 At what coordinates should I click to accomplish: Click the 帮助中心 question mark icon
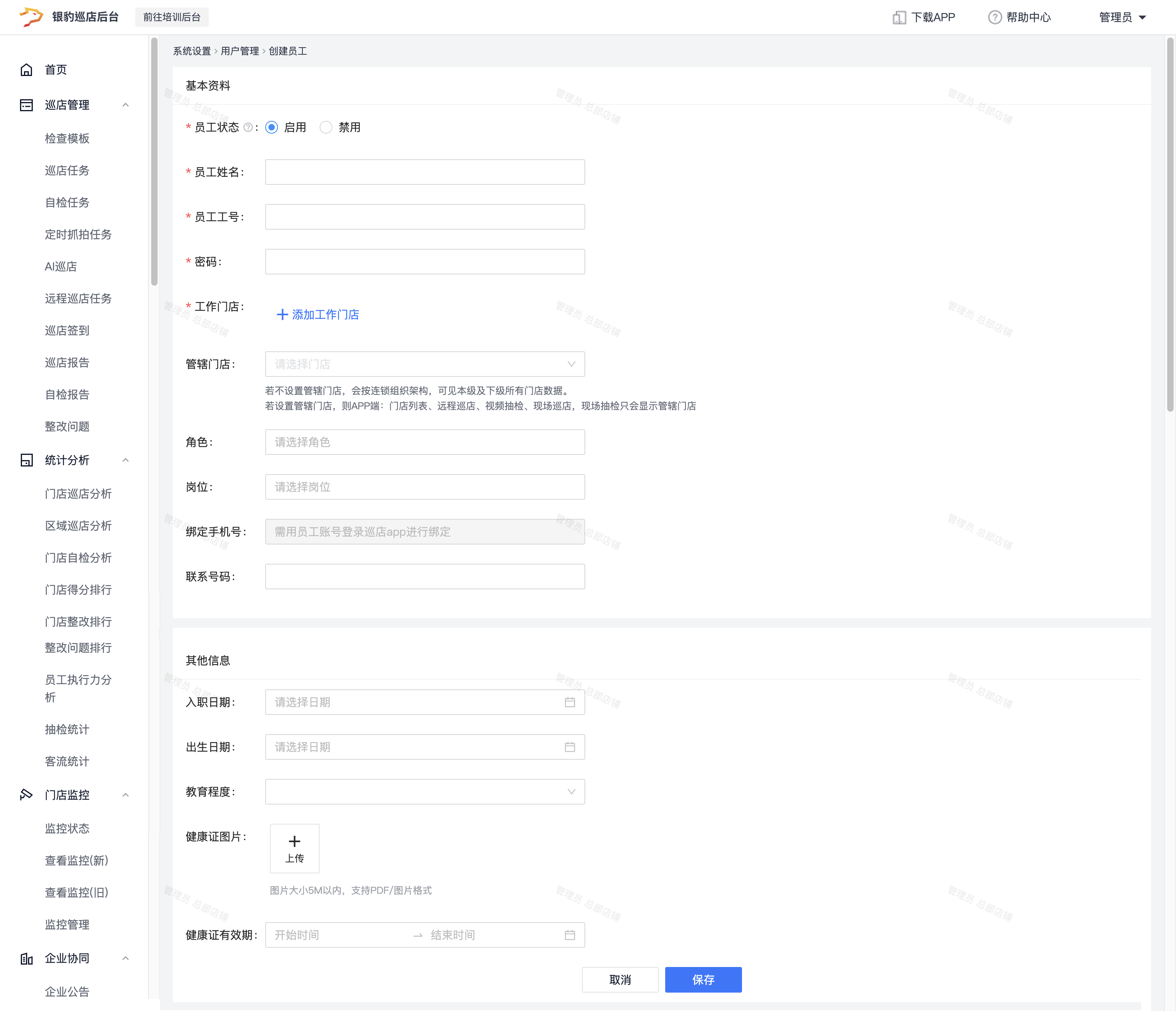pos(994,18)
